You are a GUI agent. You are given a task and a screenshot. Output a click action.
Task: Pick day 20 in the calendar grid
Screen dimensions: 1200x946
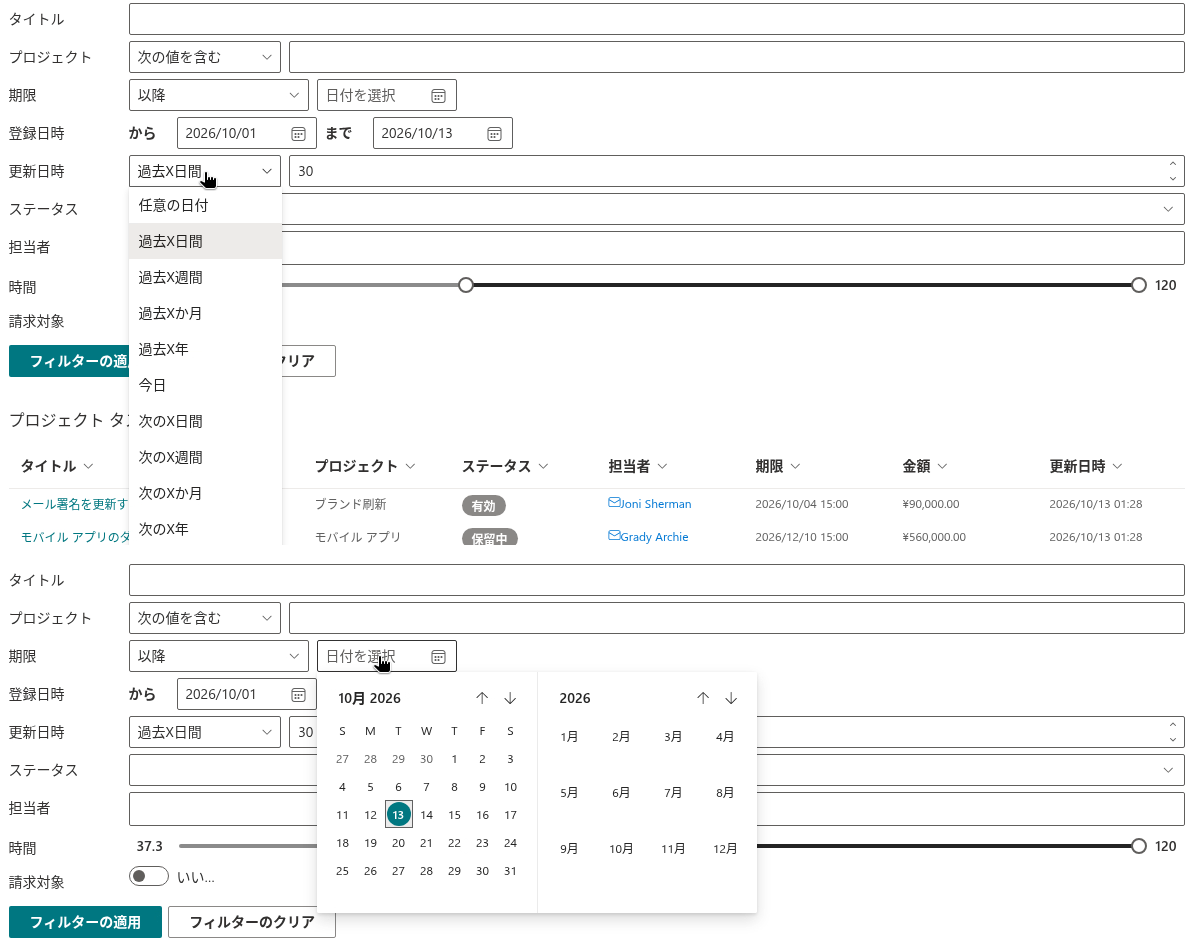point(398,843)
